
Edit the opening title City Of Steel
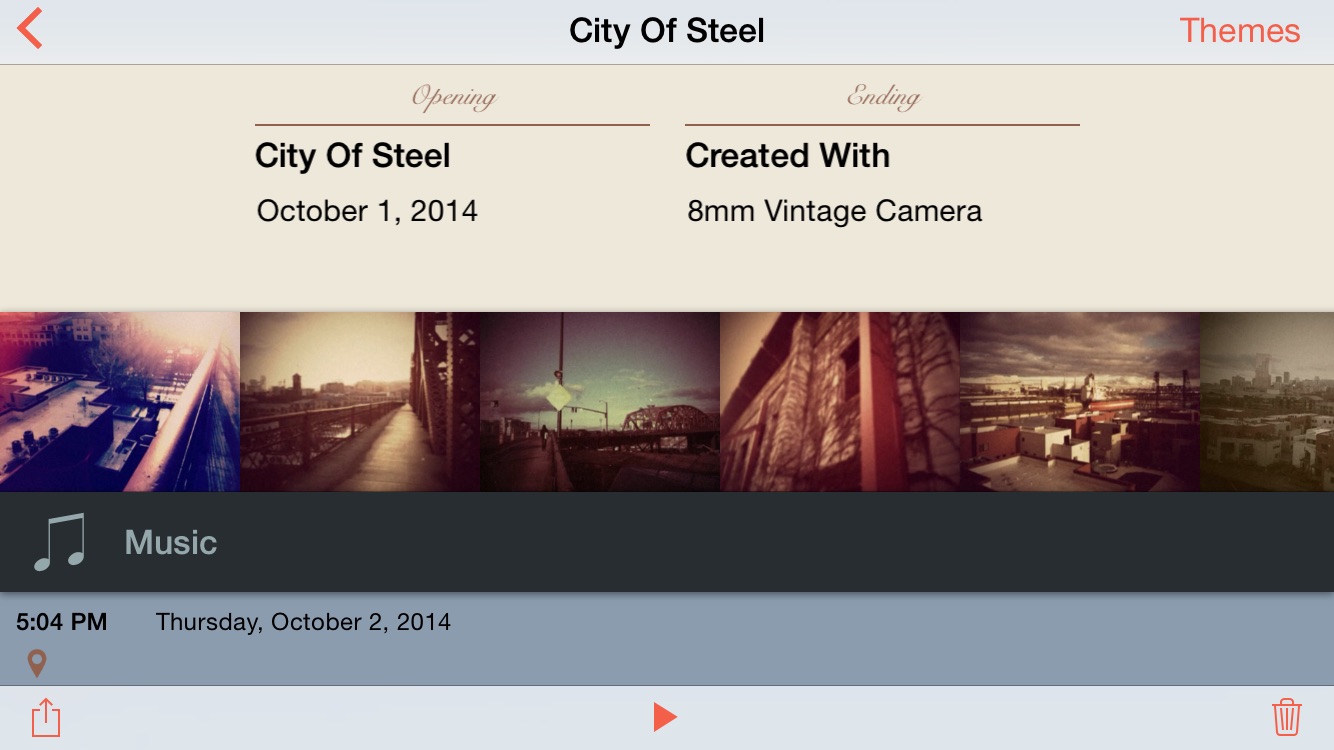click(x=352, y=156)
